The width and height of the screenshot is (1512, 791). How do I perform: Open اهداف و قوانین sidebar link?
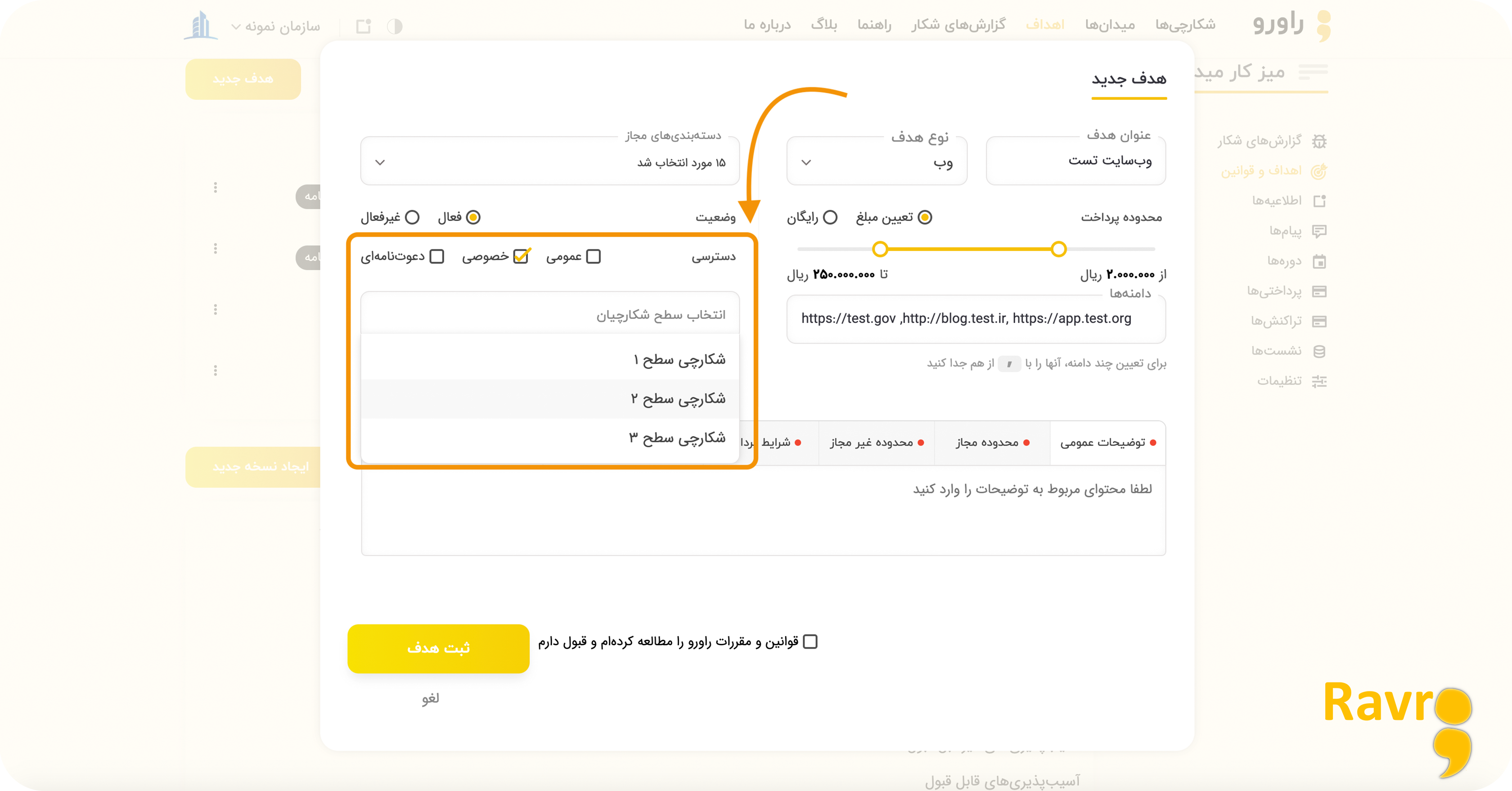(1261, 171)
